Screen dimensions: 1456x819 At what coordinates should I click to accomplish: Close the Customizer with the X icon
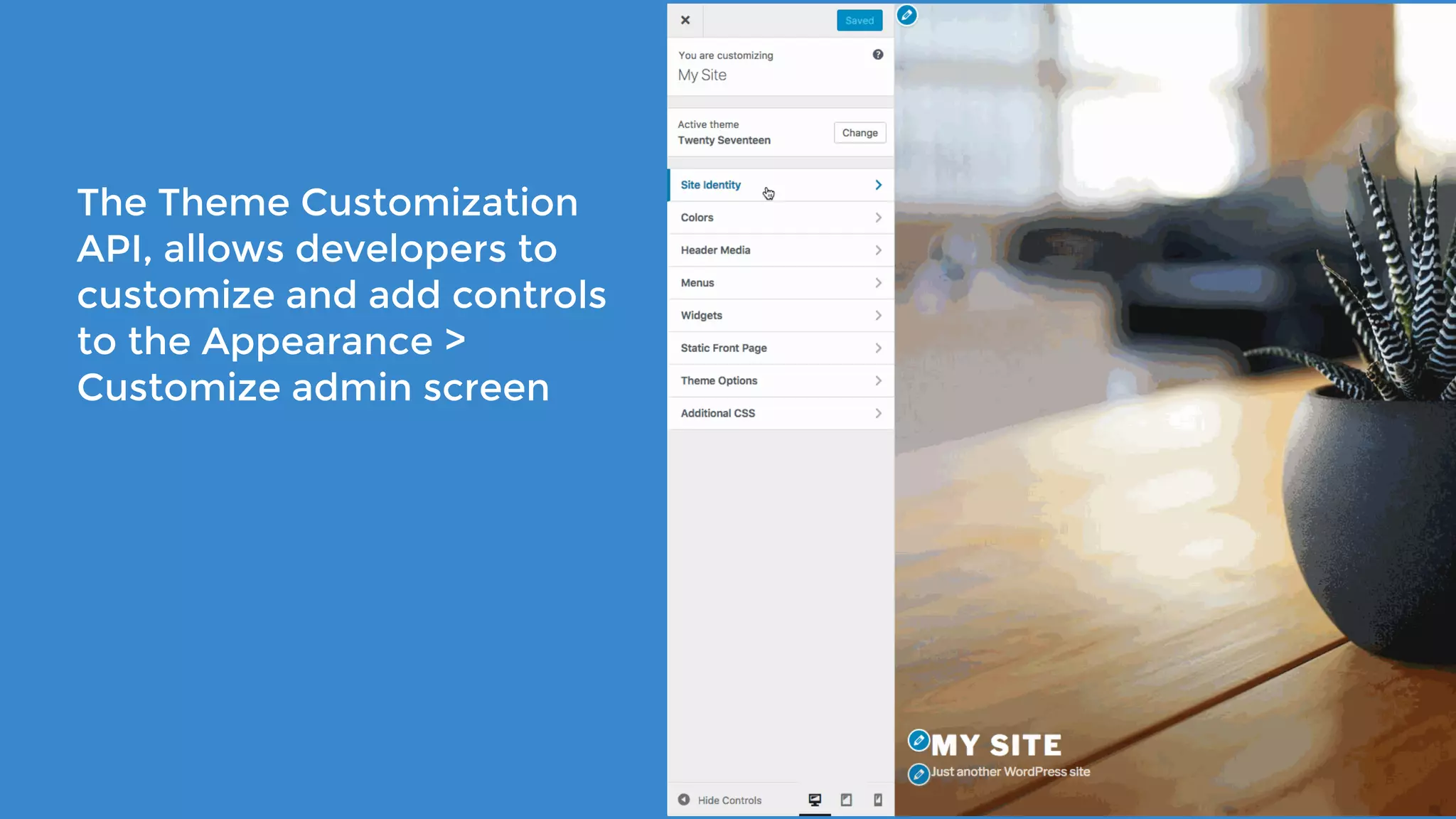(x=685, y=20)
